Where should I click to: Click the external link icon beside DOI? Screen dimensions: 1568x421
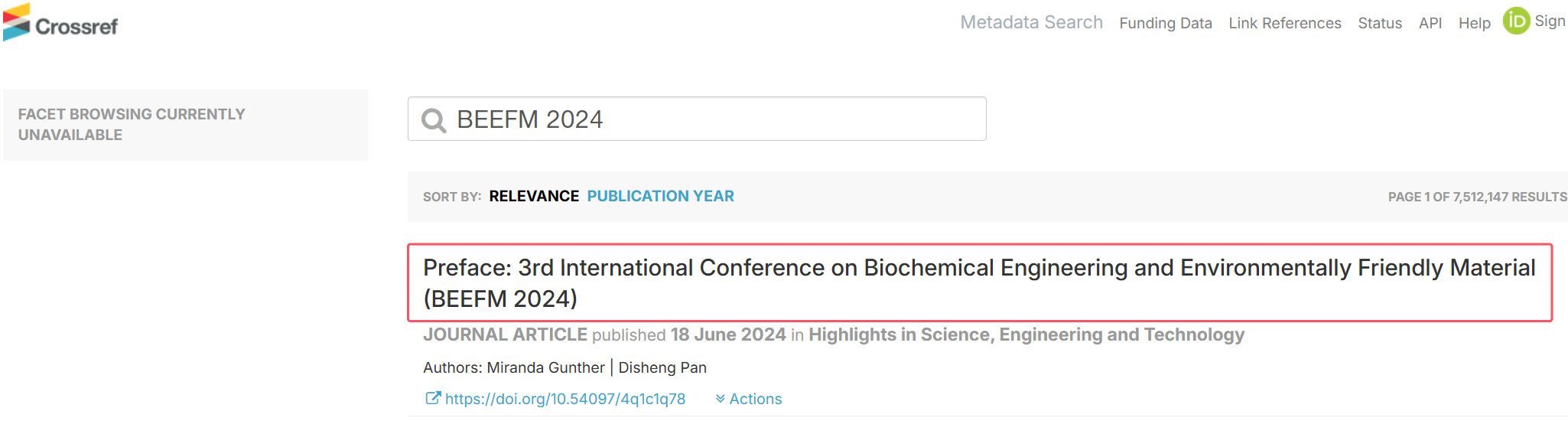(433, 398)
